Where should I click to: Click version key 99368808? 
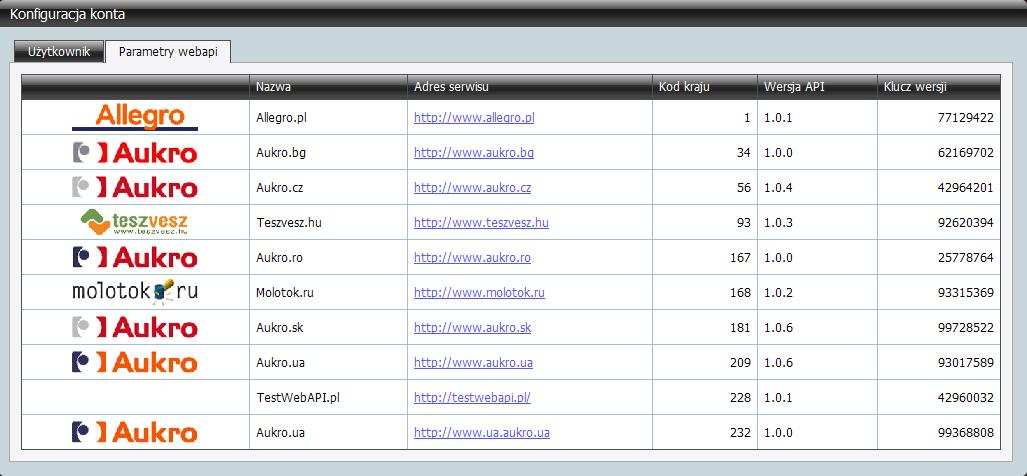click(x=965, y=432)
